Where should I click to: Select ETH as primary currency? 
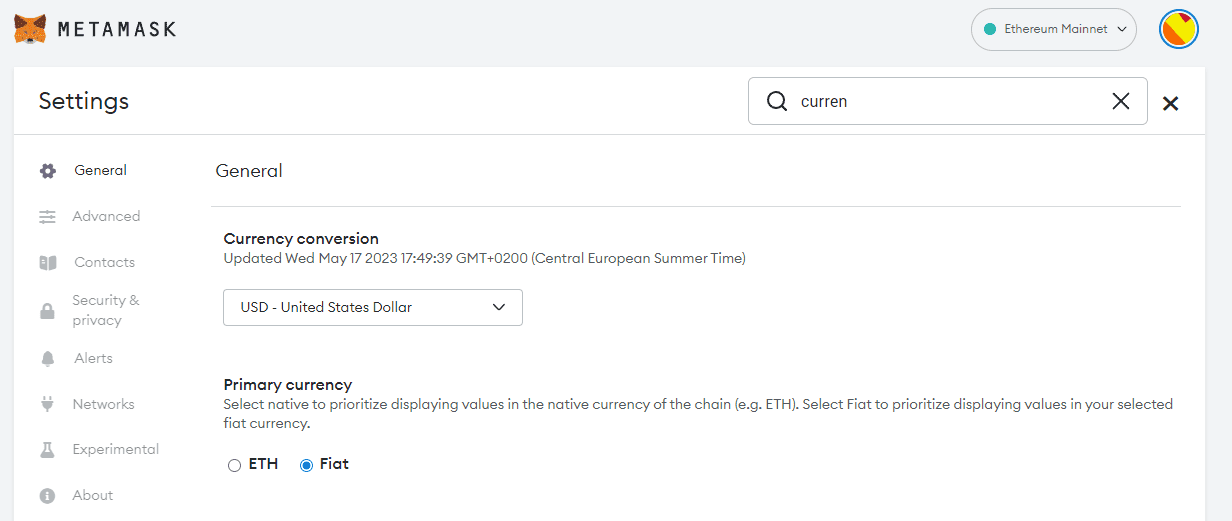[x=235, y=465]
